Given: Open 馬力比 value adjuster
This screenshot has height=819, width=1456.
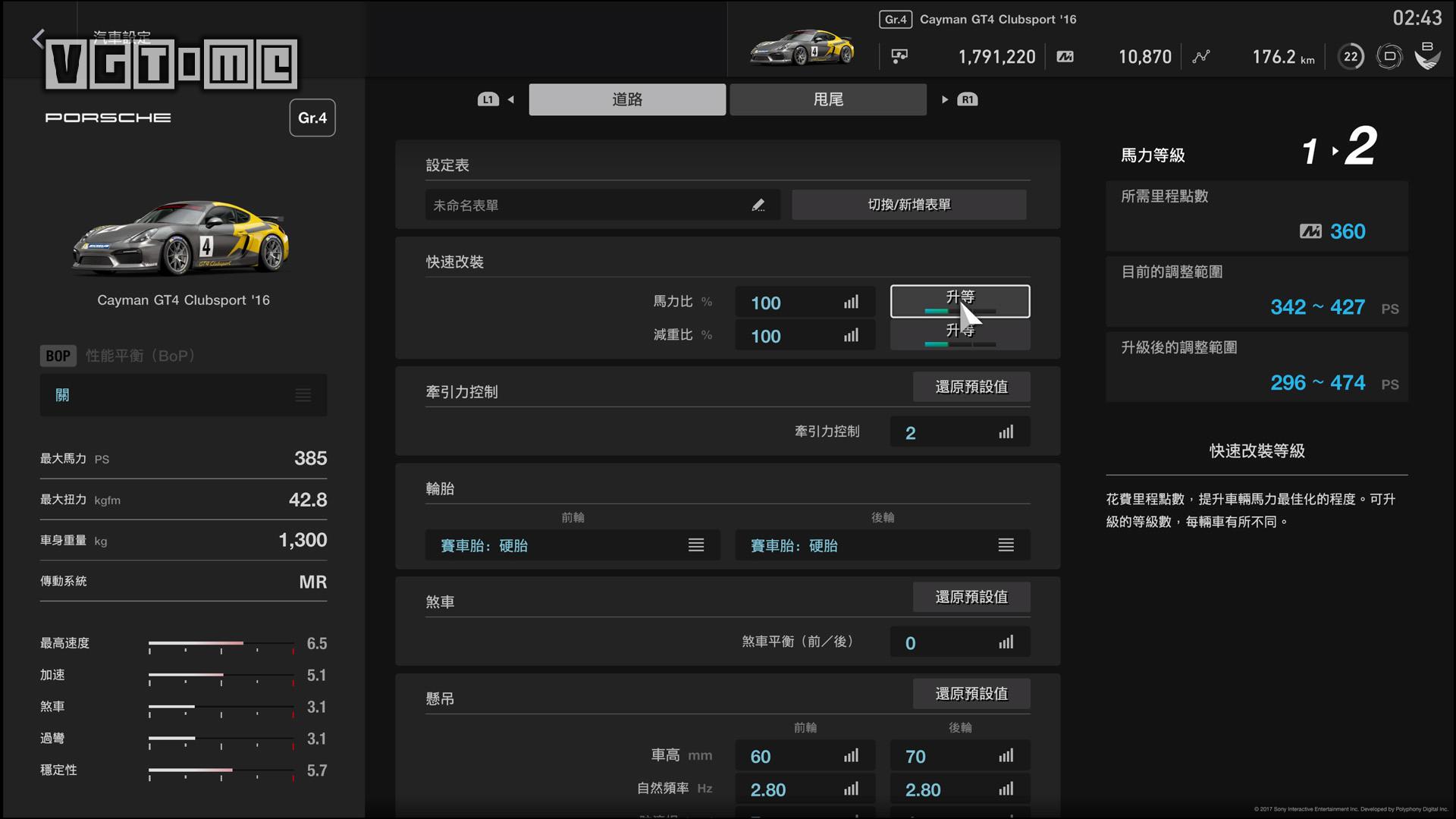Looking at the screenshot, I should (x=805, y=303).
